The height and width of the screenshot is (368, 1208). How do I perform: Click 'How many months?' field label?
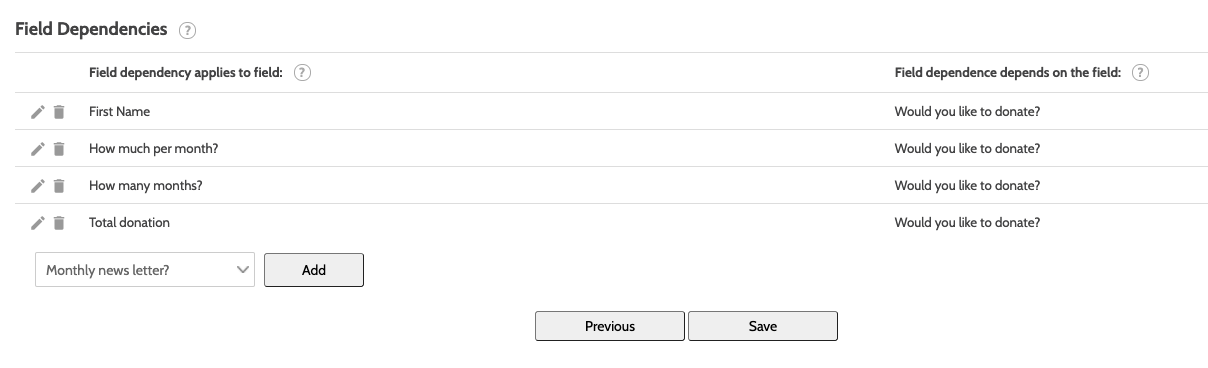(x=146, y=186)
